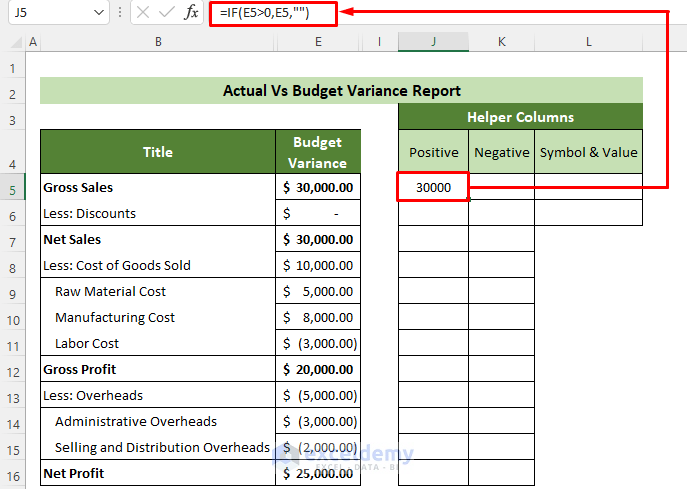
Task: Select row 5 header
Action: (x=13, y=188)
